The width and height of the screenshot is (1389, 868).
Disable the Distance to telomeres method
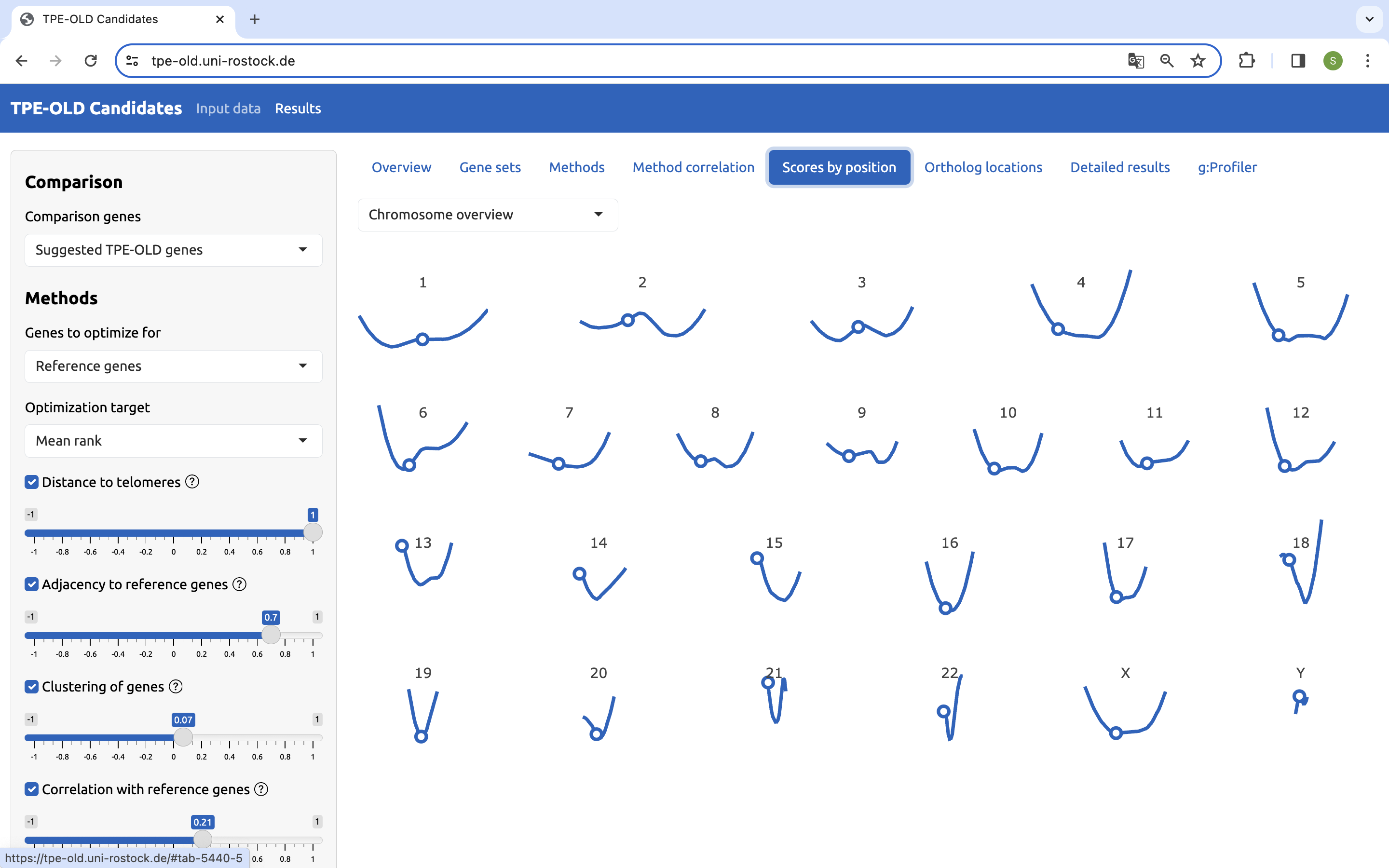click(x=31, y=482)
